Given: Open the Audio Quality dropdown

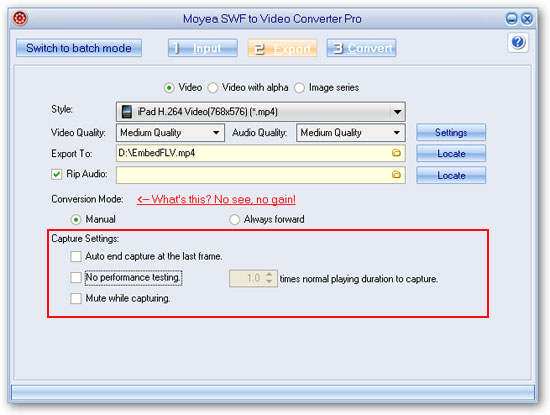Looking at the screenshot, I should click(x=397, y=133).
